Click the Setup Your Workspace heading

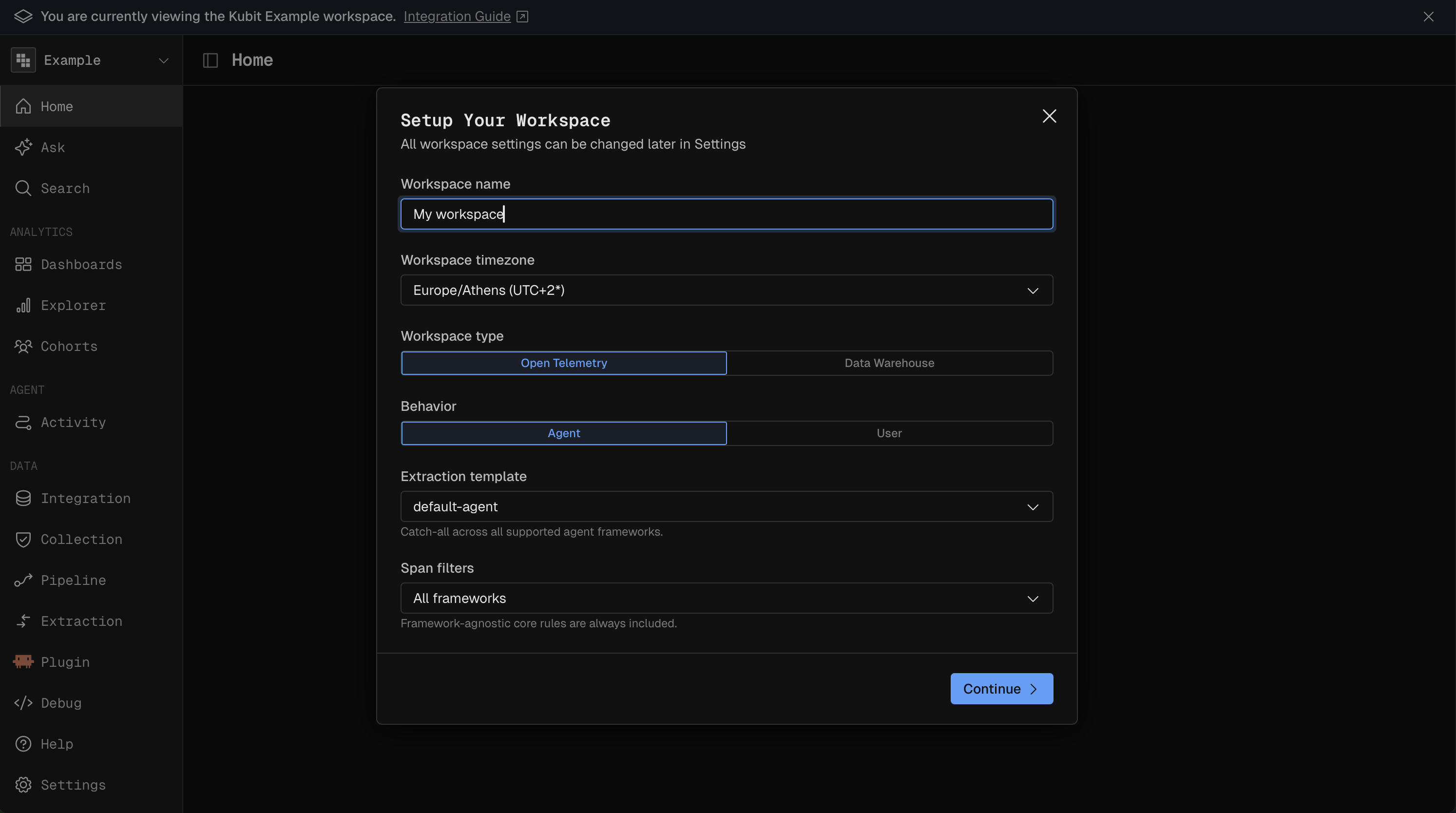tap(505, 120)
